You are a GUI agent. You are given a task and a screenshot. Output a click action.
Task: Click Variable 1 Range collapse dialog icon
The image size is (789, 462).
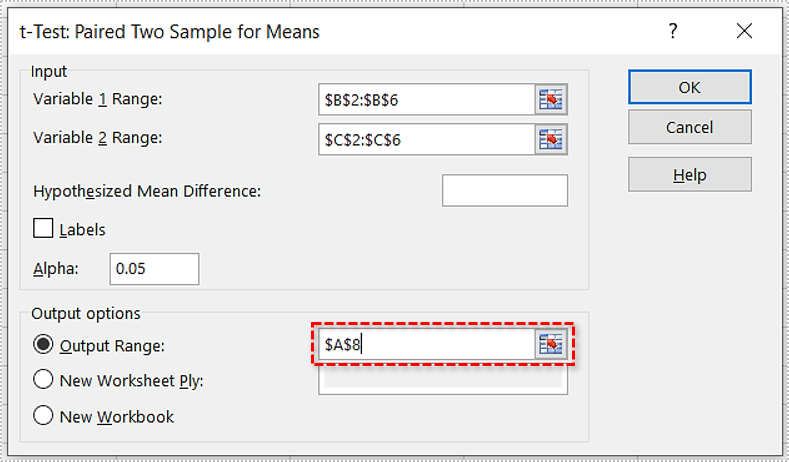pos(551,100)
